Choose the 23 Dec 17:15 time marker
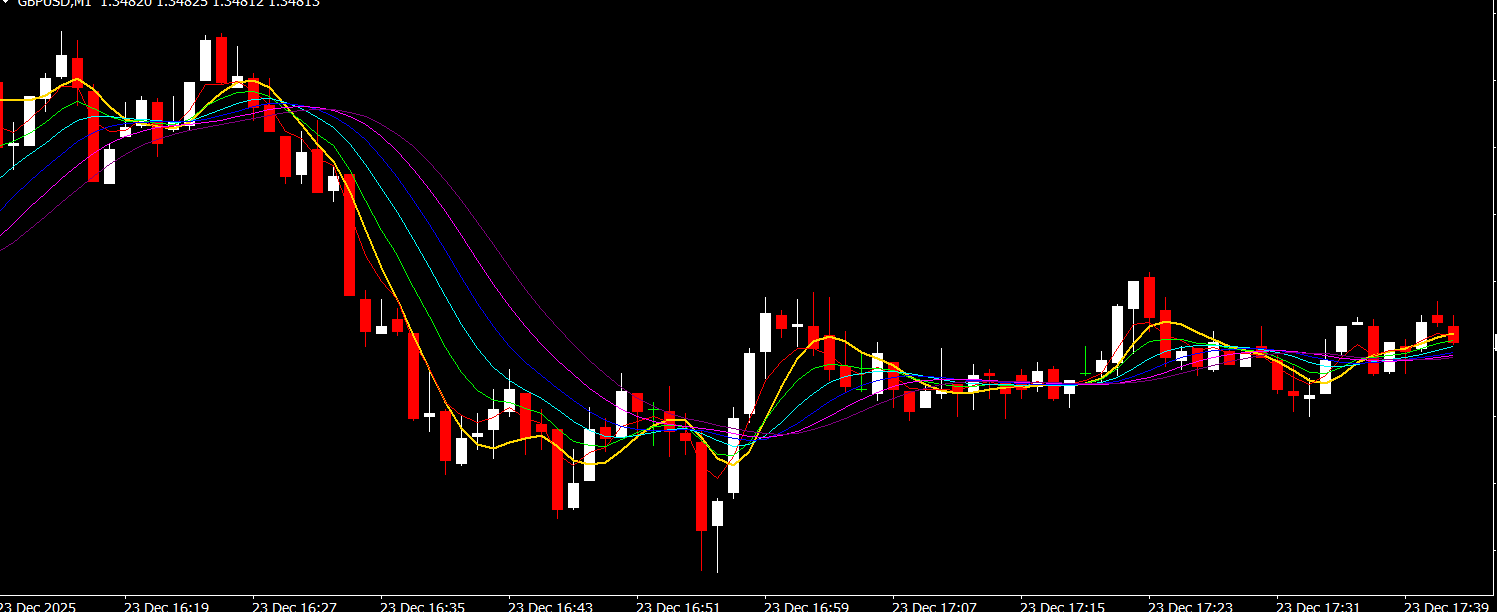This screenshot has width=1497, height=612. tap(1062, 606)
